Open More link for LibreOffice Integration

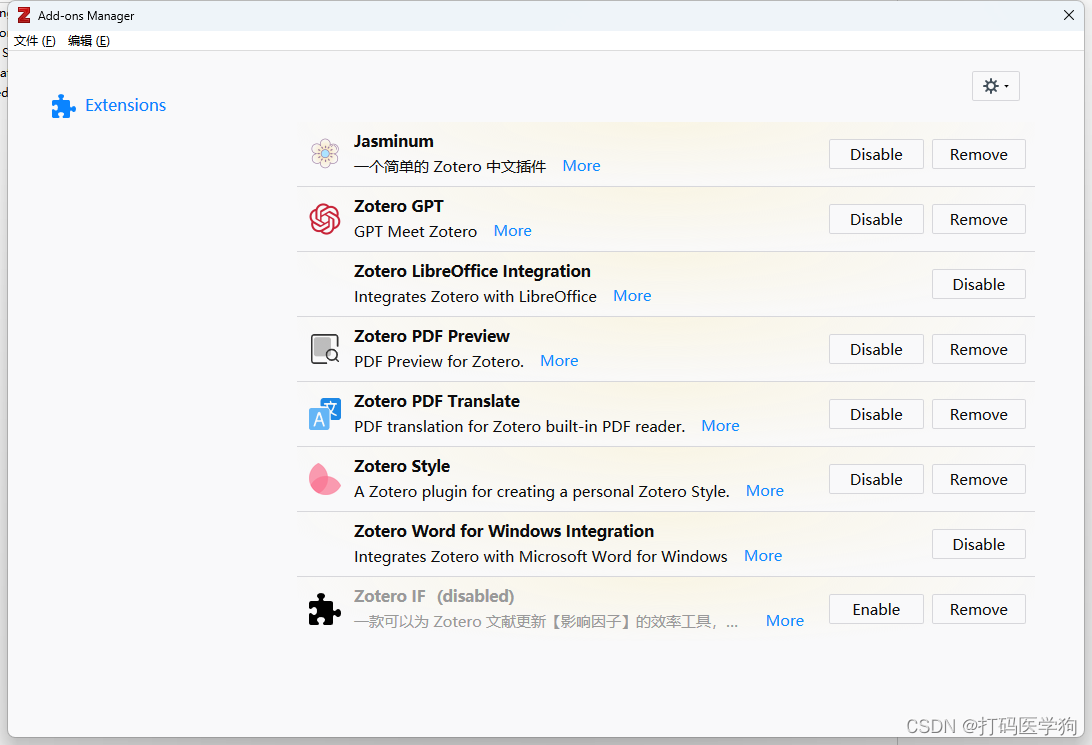(632, 296)
